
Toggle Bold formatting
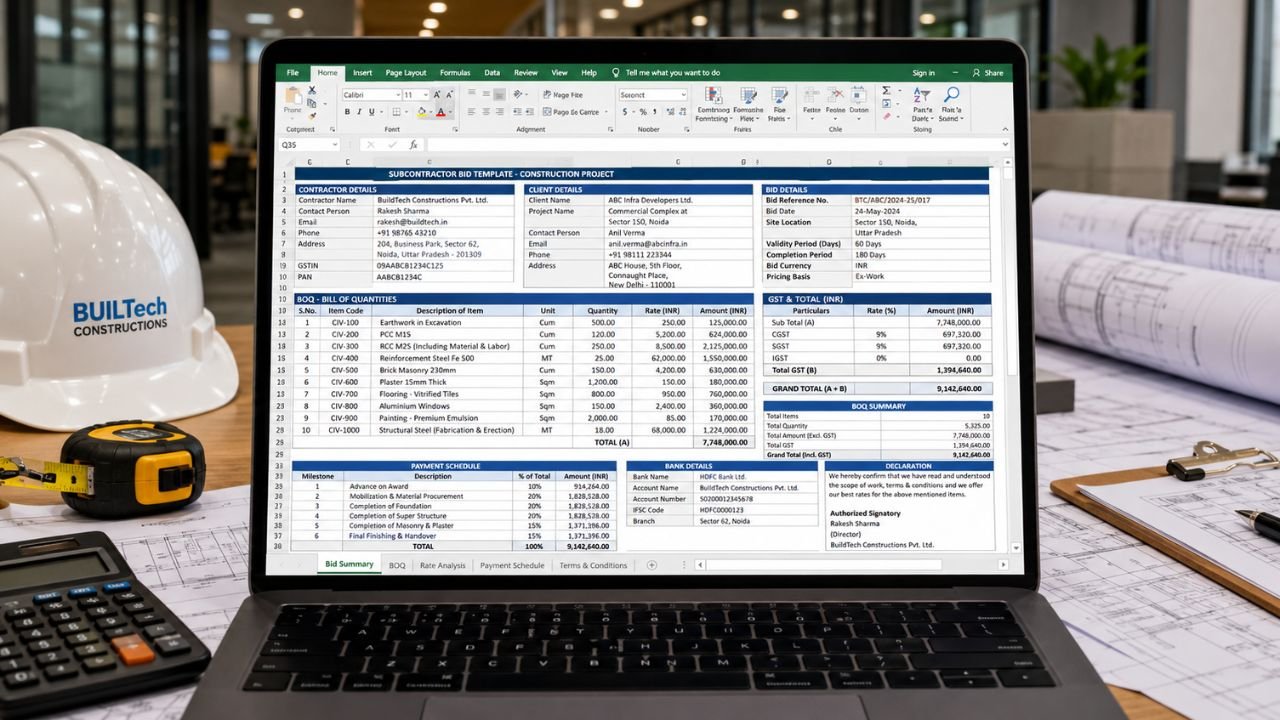(x=347, y=112)
